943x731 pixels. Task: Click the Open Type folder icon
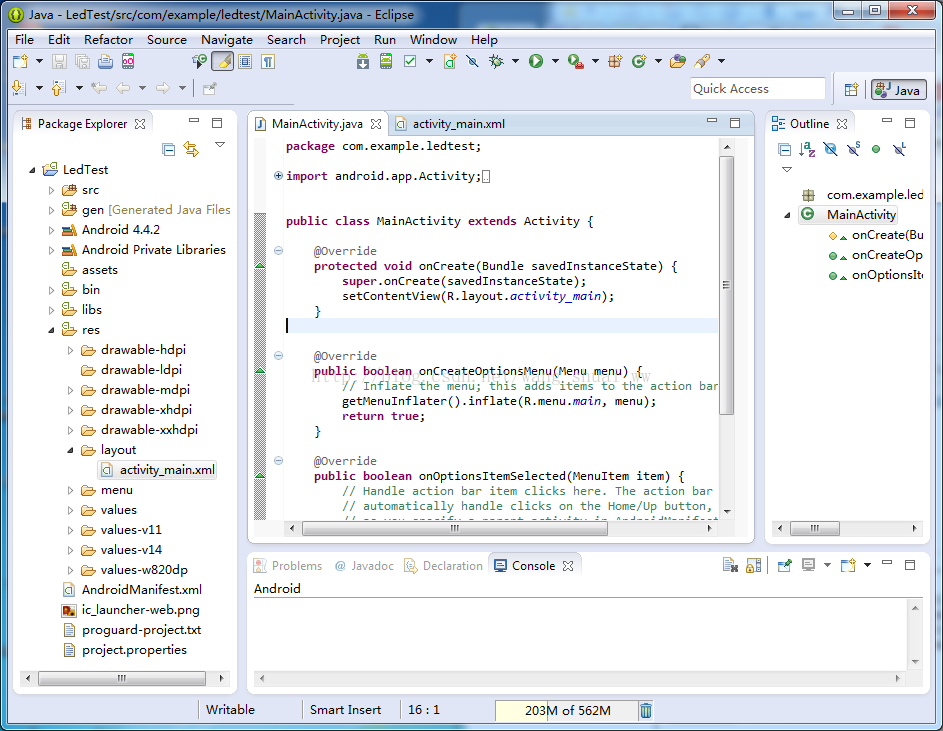[x=678, y=61]
